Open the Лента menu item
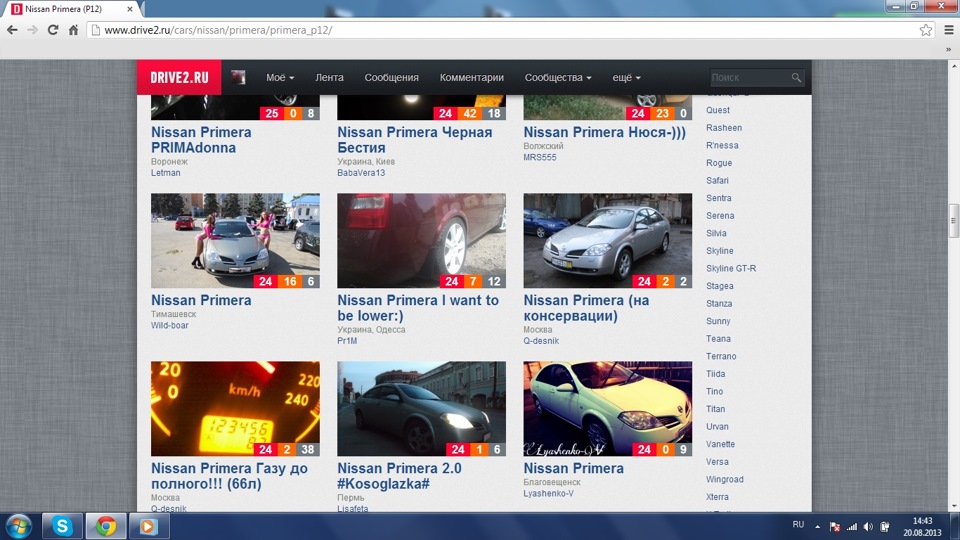This screenshot has height=540, width=960. tap(329, 78)
